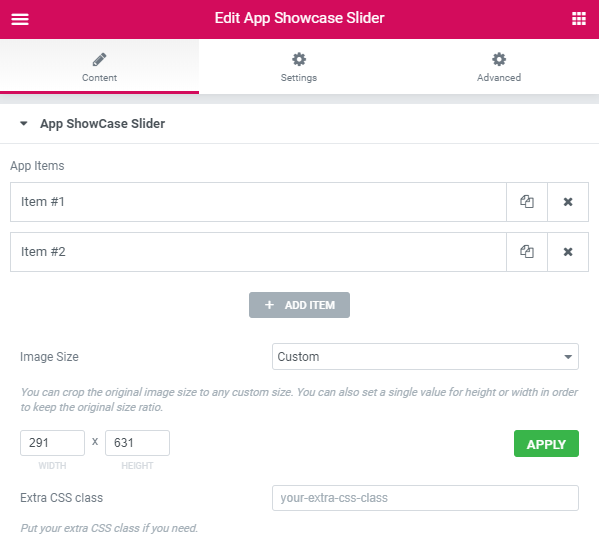Viewport: 599px width, 551px height.
Task: Open the widgets grid icon
Action: [x=579, y=18]
